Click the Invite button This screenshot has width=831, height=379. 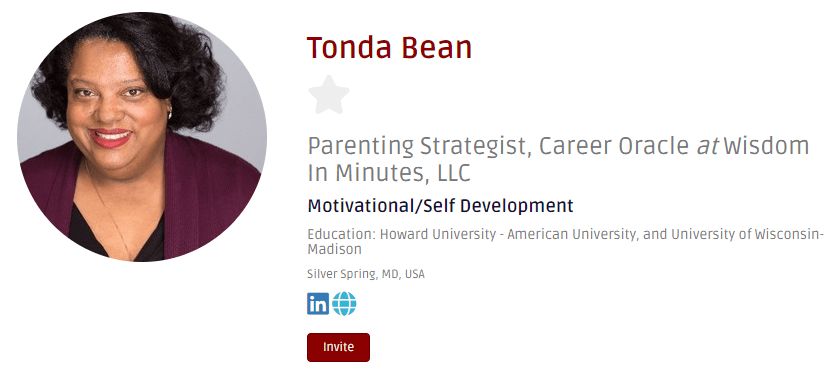338,347
